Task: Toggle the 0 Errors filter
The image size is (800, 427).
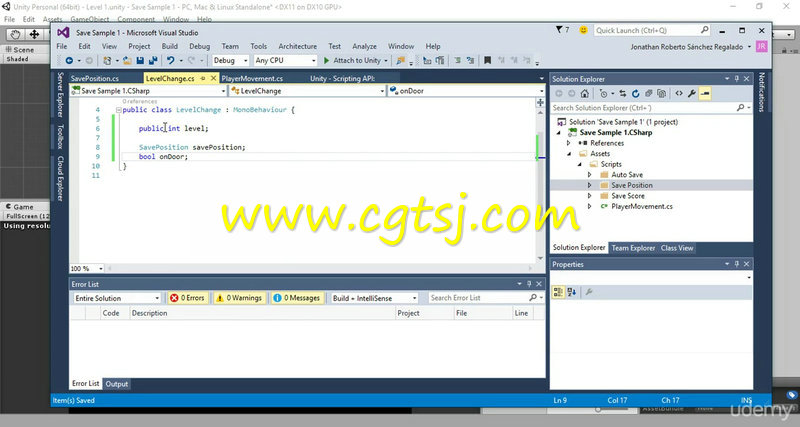Action: tap(187, 298)
